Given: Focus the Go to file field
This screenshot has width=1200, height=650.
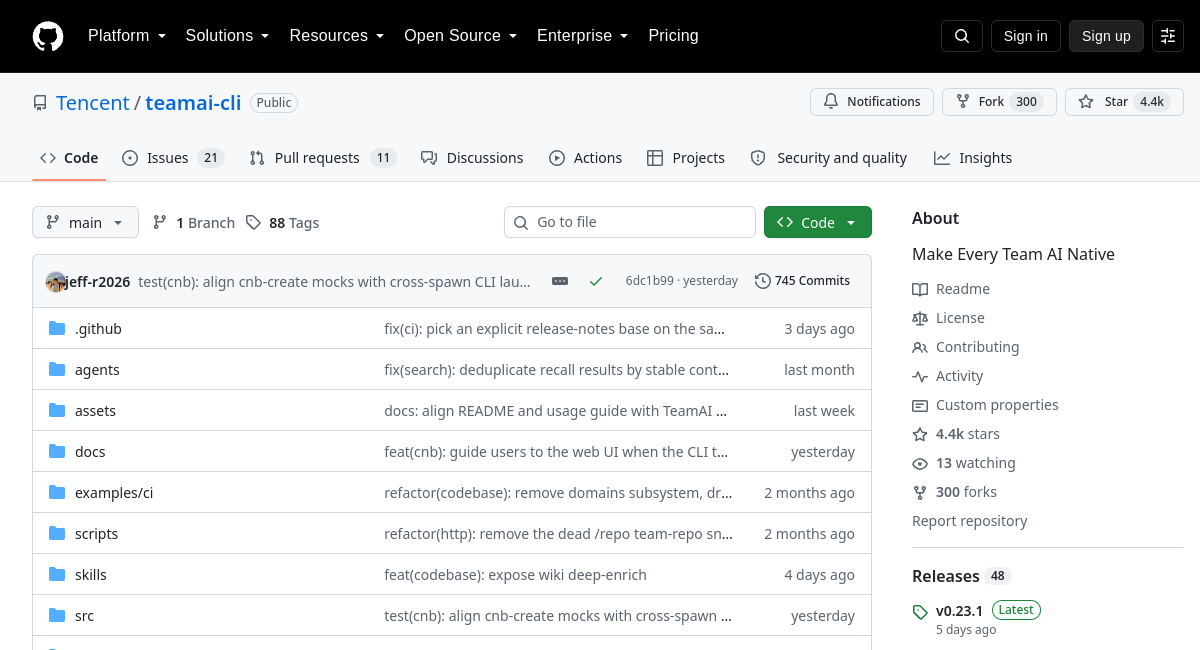Looking at the screenshot, I should (x=630, y=222).
